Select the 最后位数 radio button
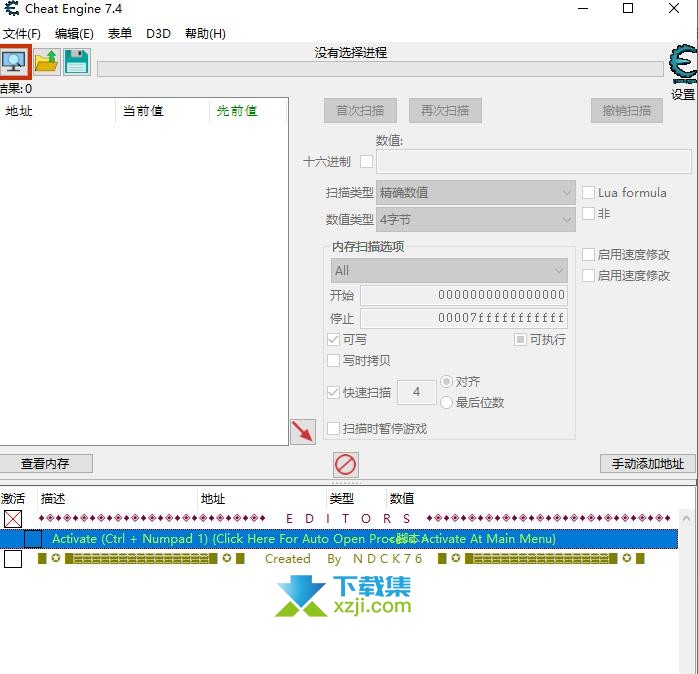The width and height of the screenshot is (698, 674). point(446,402)
